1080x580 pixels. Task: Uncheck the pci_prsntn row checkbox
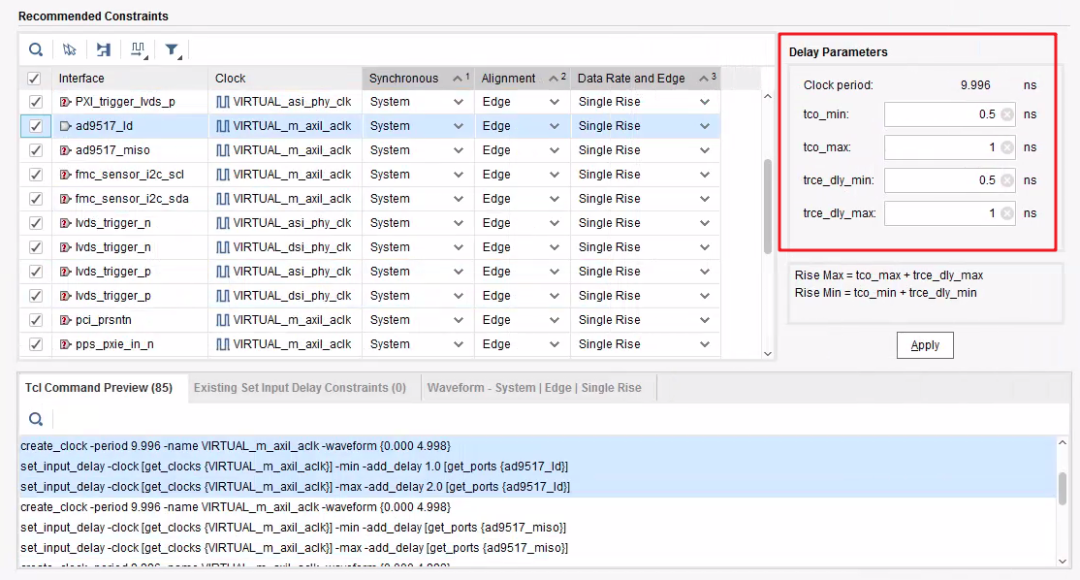(35, 320)
